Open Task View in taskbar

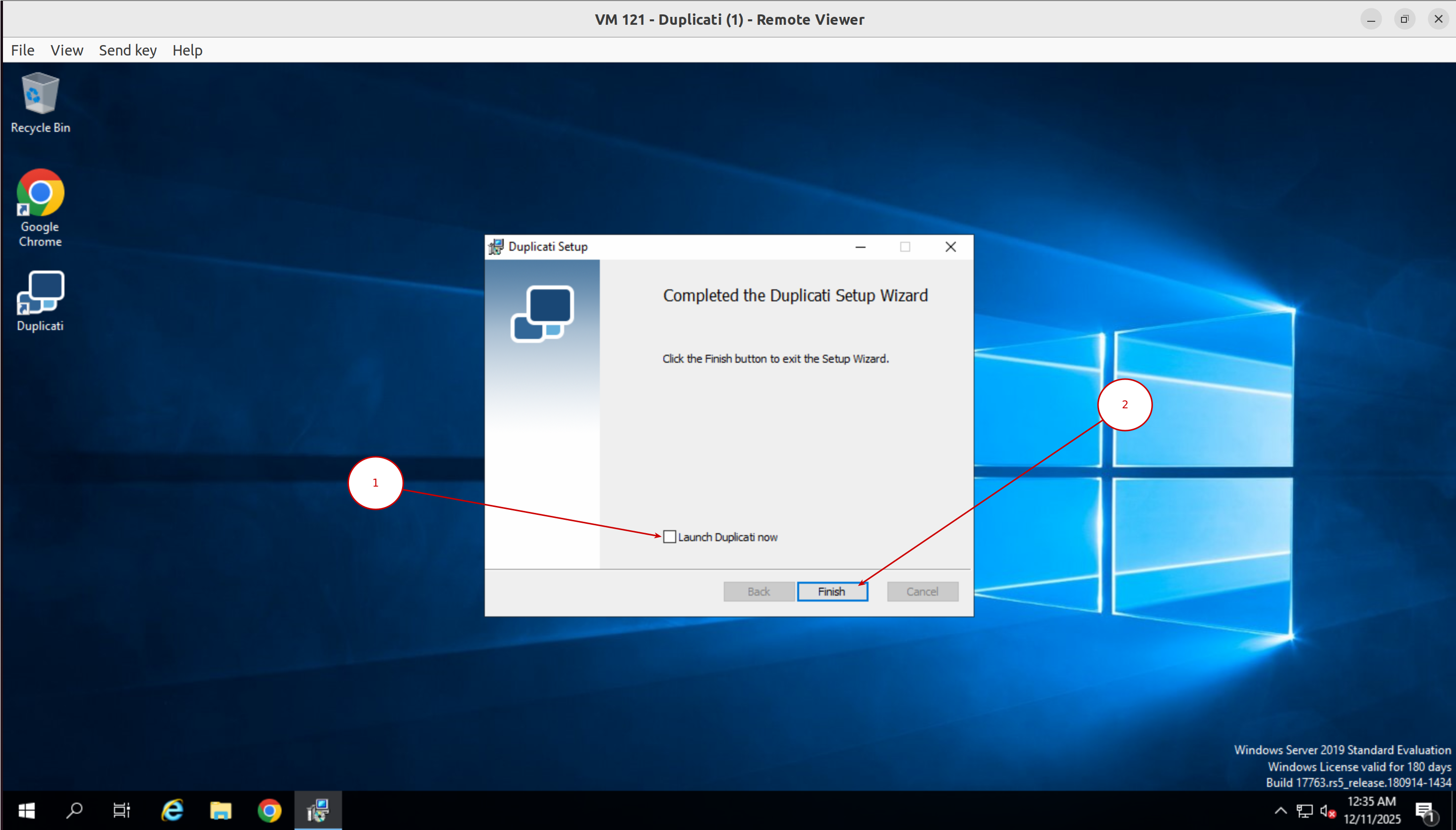(121, 810)
